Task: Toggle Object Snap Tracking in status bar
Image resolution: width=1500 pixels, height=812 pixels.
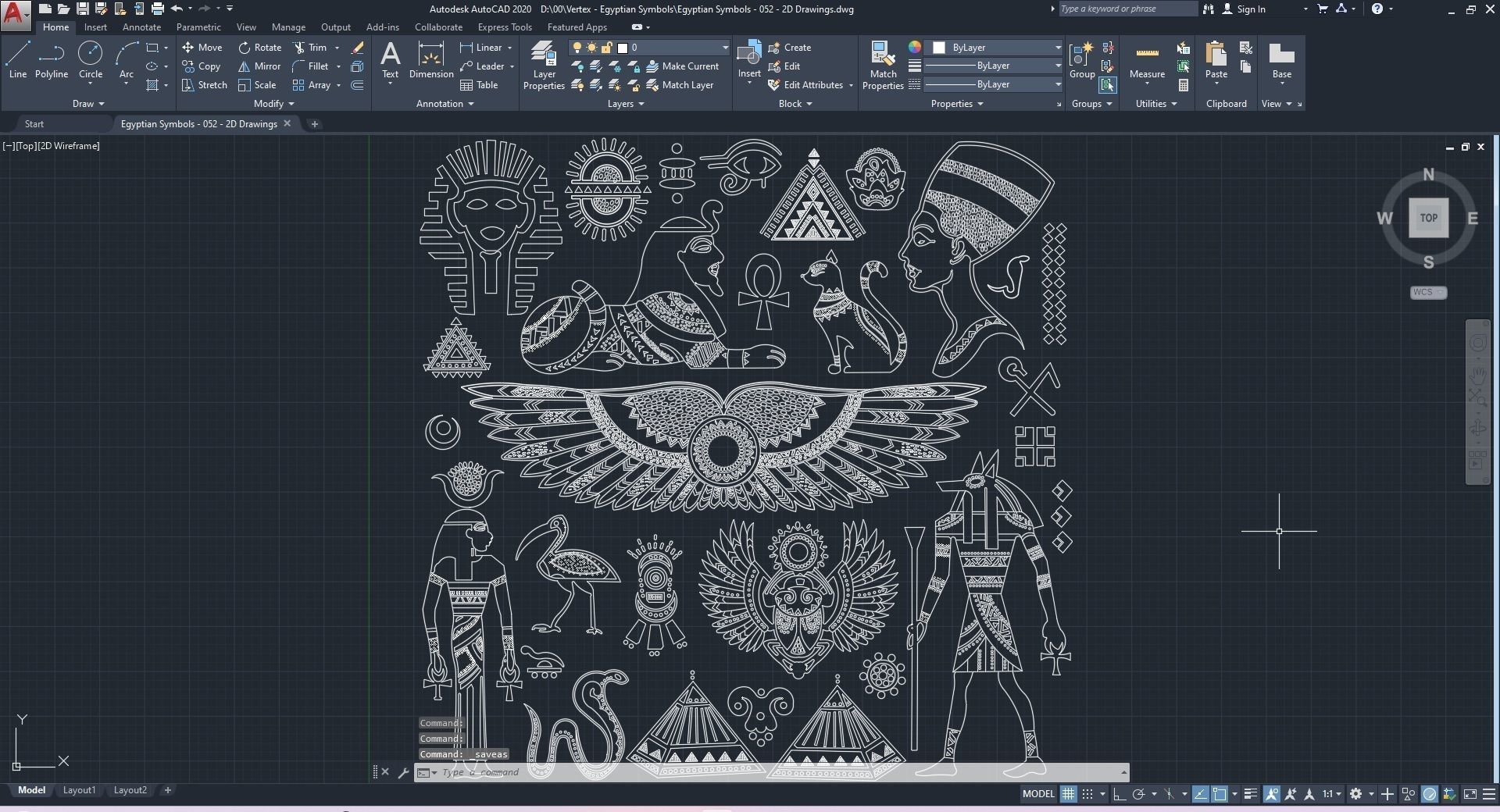Action: pos(1201,794)
